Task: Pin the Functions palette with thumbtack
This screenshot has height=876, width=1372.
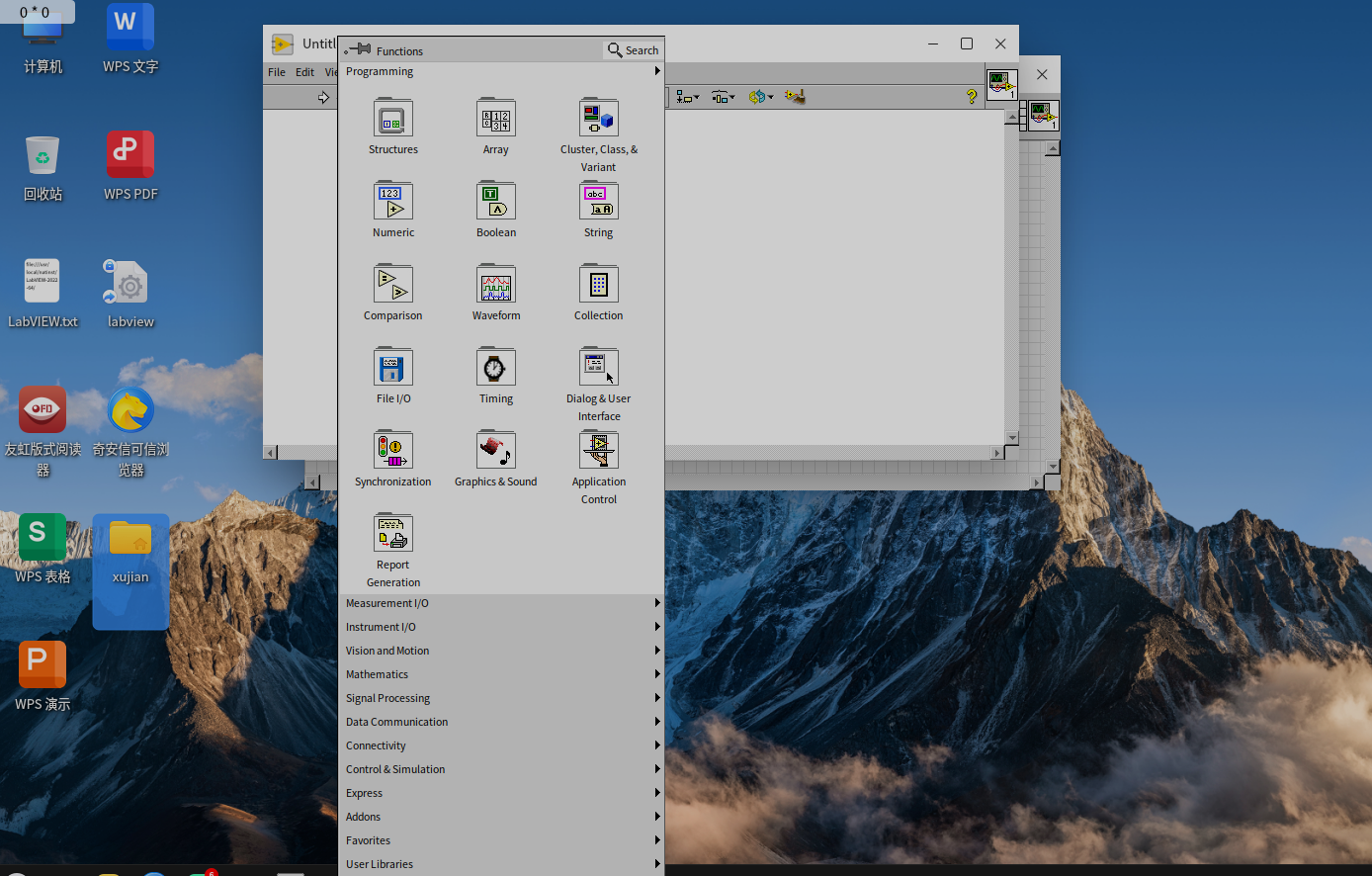Action: pyautogui.click(x=357, y=49)
